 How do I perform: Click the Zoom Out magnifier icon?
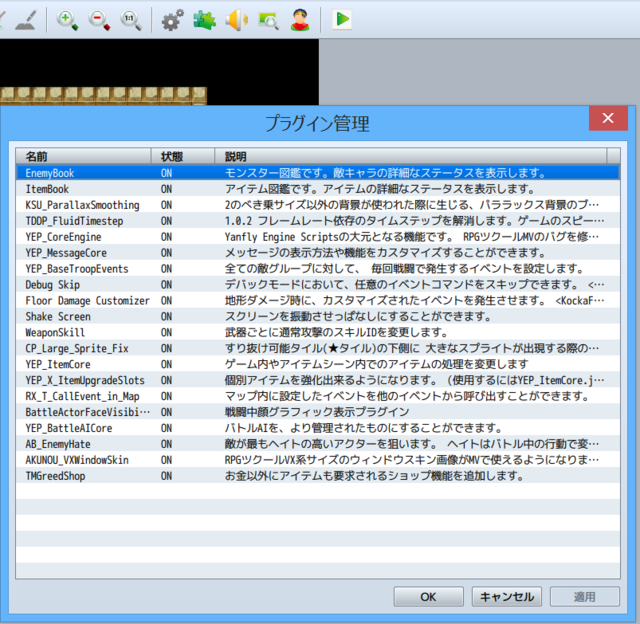pyautogui.click(x=99, y=20)
